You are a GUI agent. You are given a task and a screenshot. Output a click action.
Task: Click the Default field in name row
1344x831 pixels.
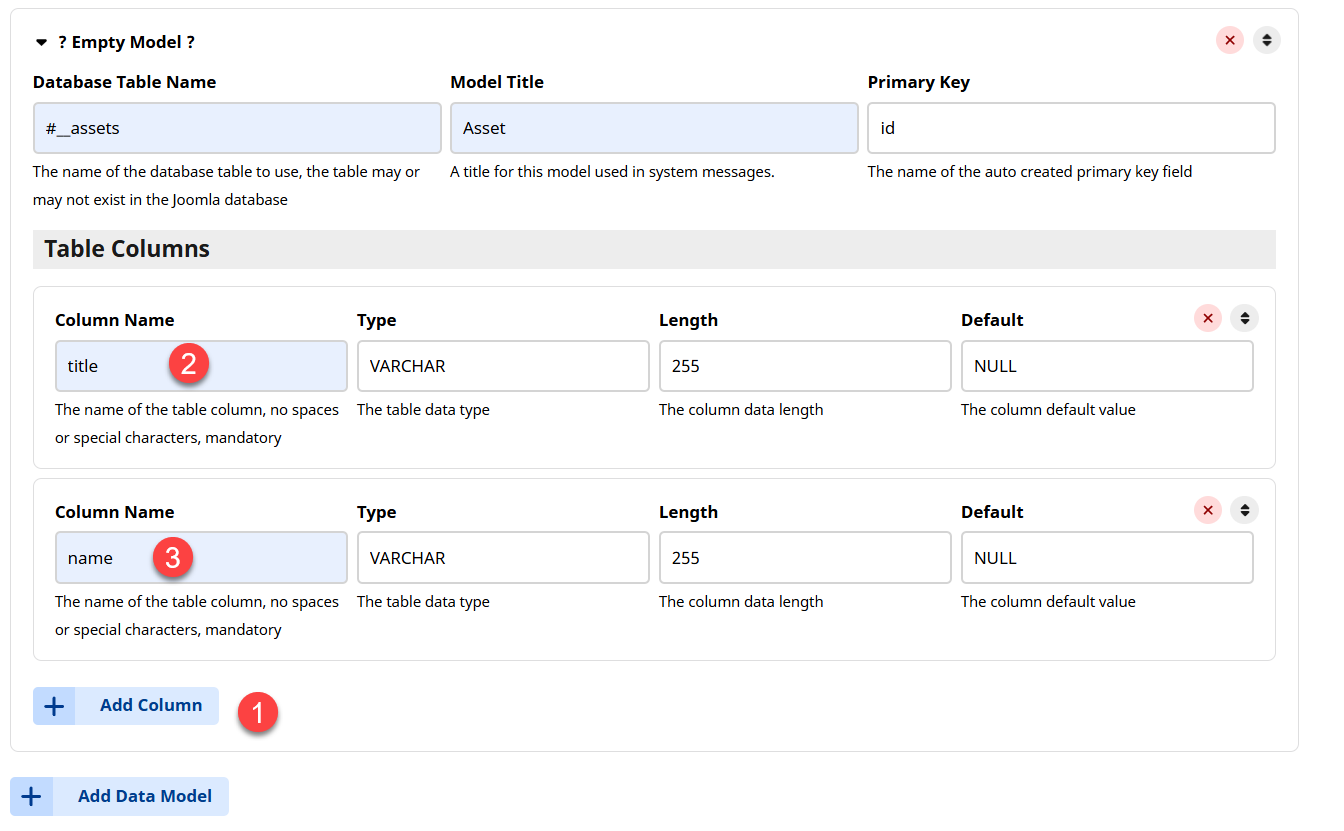1107,558
